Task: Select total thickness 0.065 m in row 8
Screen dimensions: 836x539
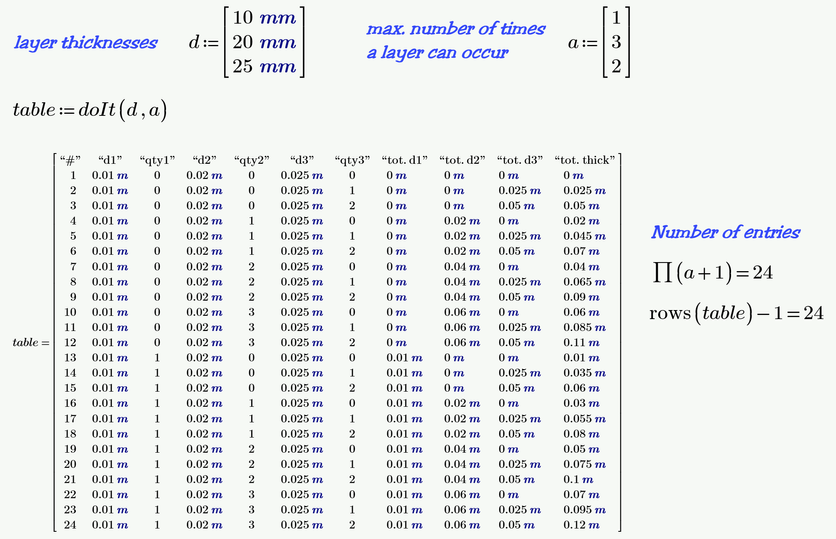Action: [x=585, y=281]
